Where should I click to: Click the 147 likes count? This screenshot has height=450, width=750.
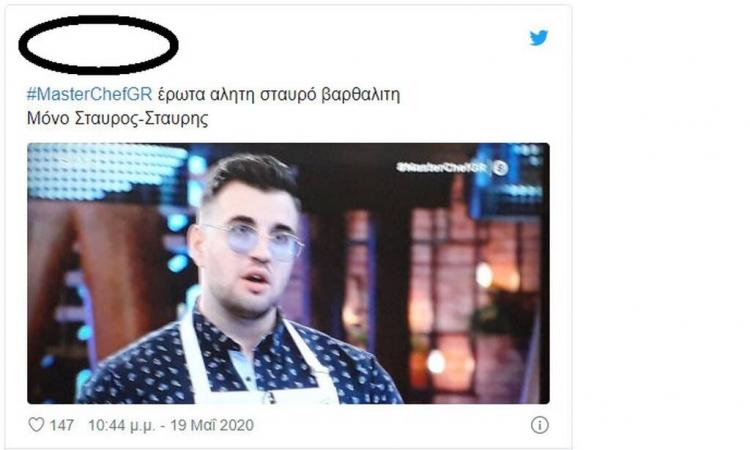(62, 425)
